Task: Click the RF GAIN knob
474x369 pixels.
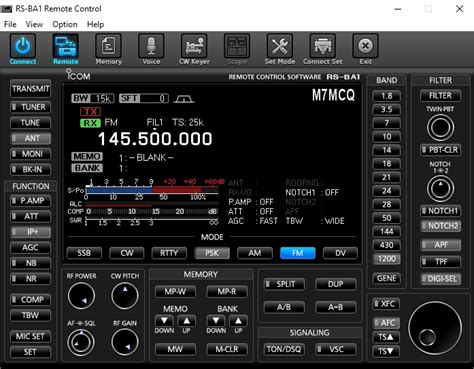Action: [125, 342]
